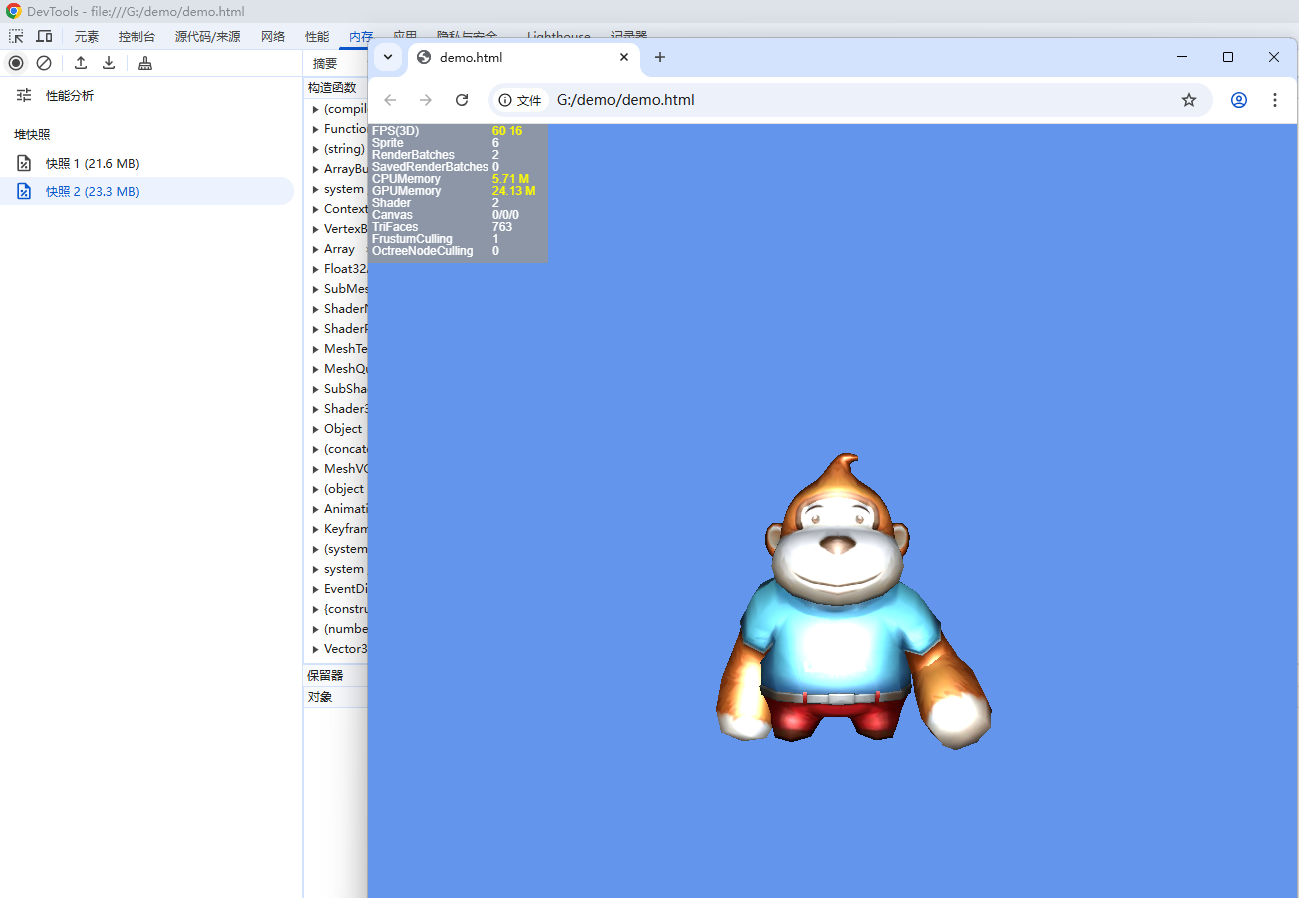The width and height of the screenshot is (1299, 898).
Task: Expand the Functio constructor row
Action: click(315, 129)
